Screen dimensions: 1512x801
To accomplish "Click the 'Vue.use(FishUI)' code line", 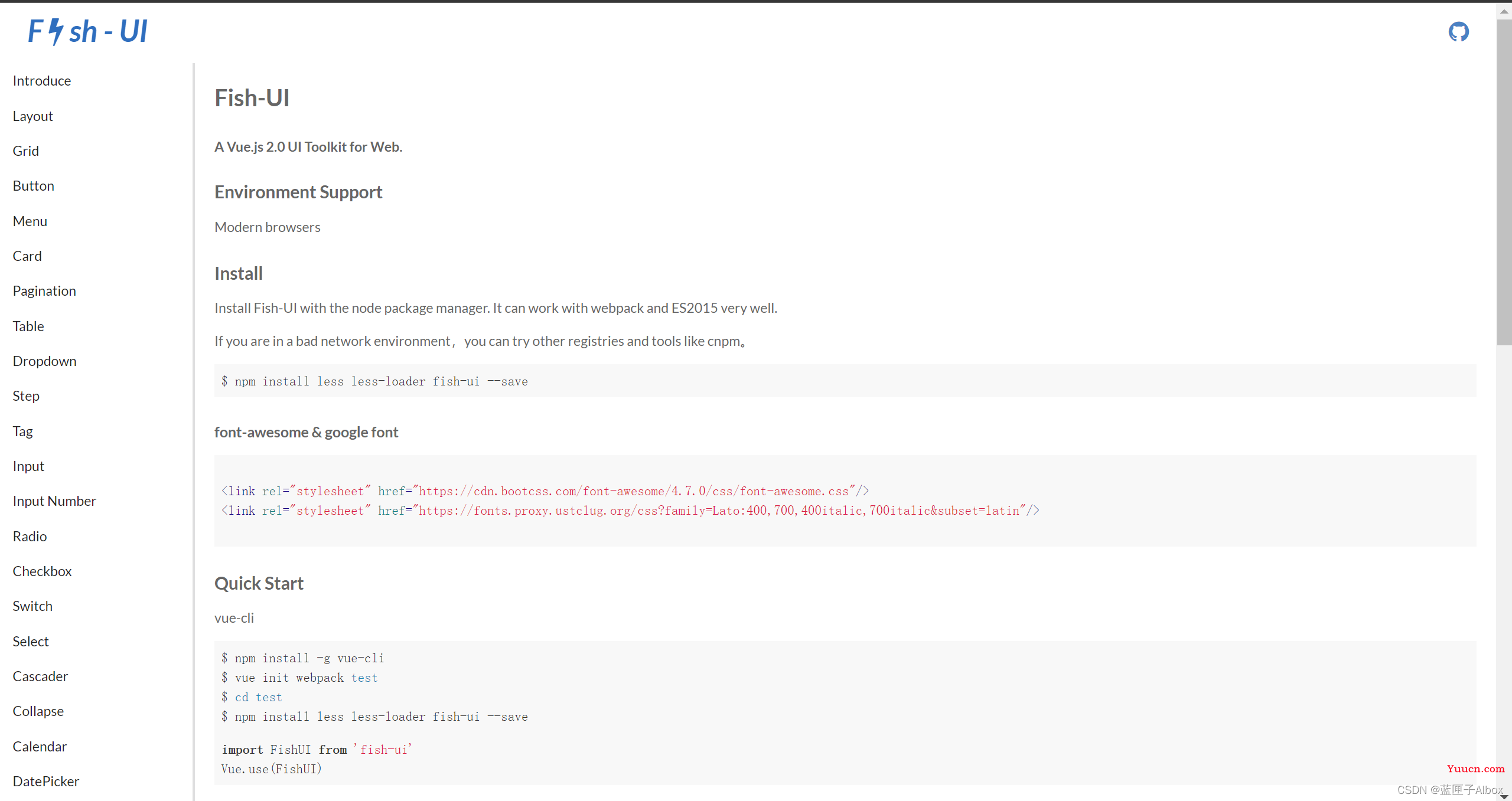I will click(272, 769).
